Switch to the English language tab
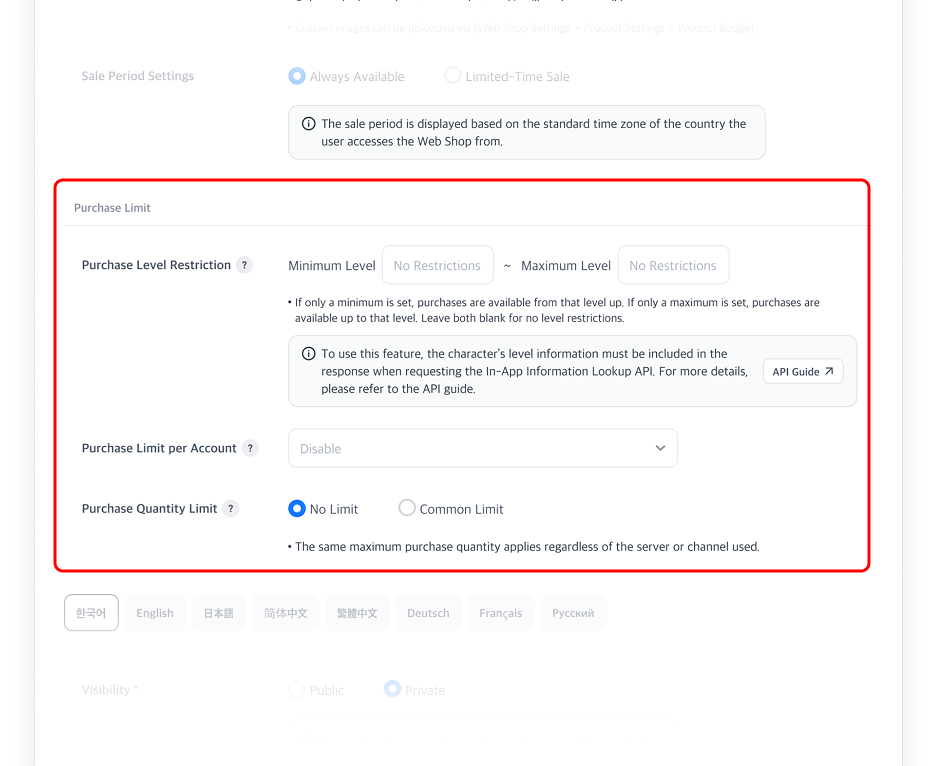This screenshot has width=931, height=766. (x=155, y=613)
